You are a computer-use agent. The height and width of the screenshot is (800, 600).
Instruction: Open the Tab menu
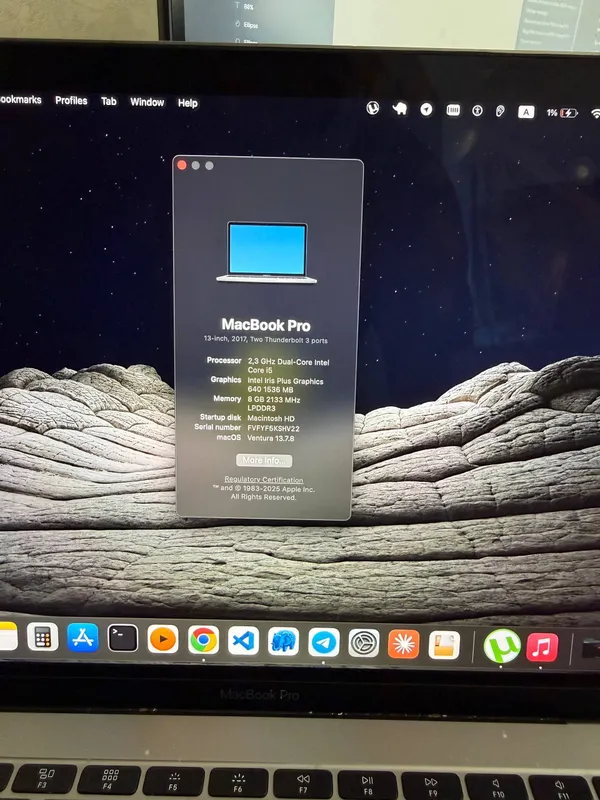coord(109,101)
